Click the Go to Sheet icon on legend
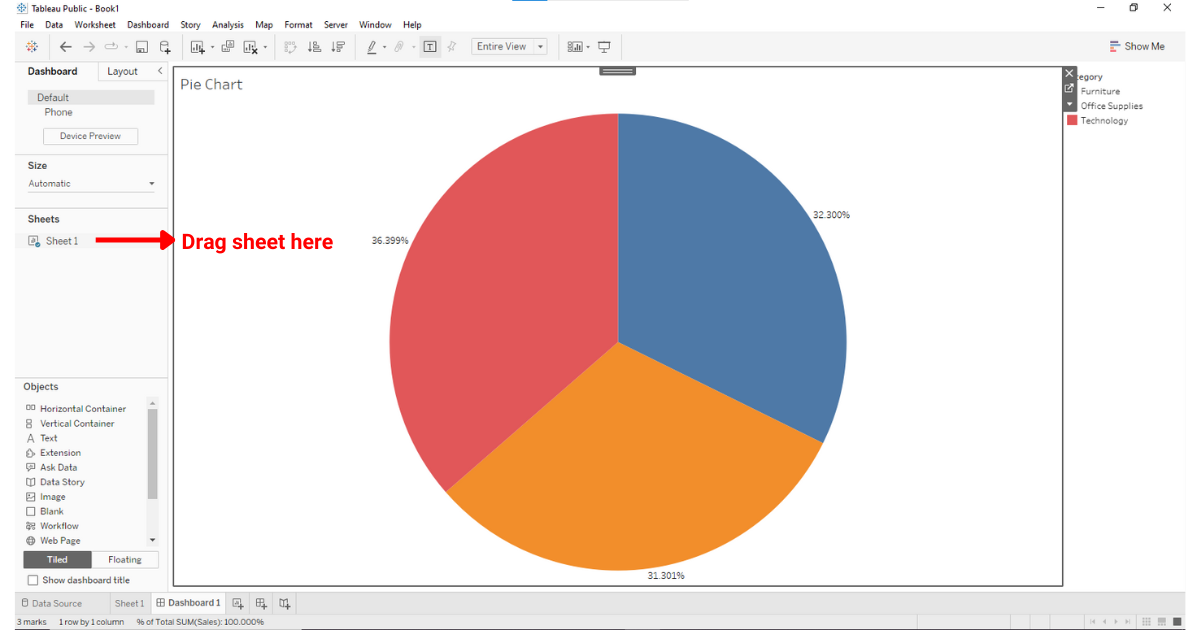 pos(1068,88)
